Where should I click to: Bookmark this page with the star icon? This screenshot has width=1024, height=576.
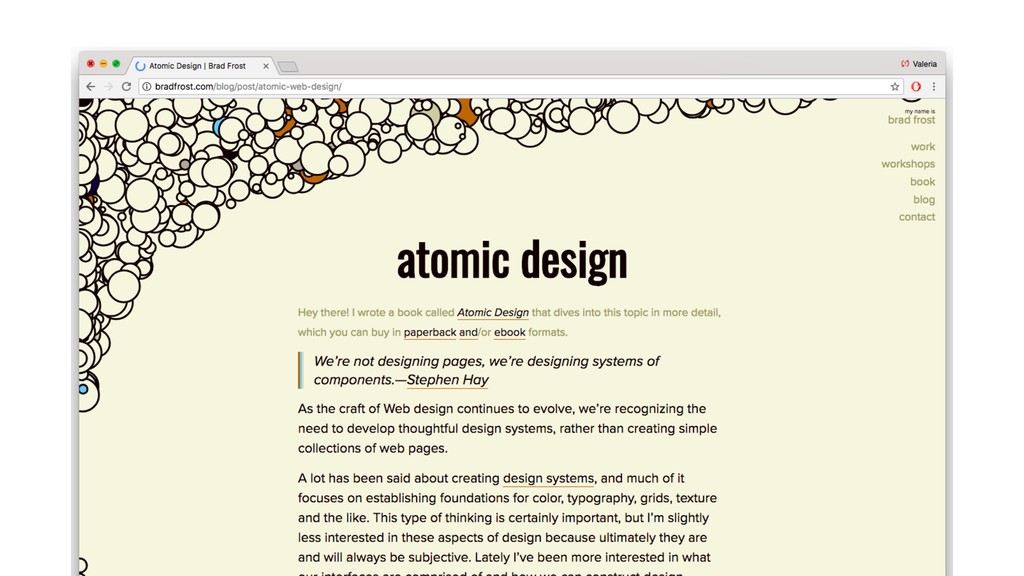[x=895, y=86]
